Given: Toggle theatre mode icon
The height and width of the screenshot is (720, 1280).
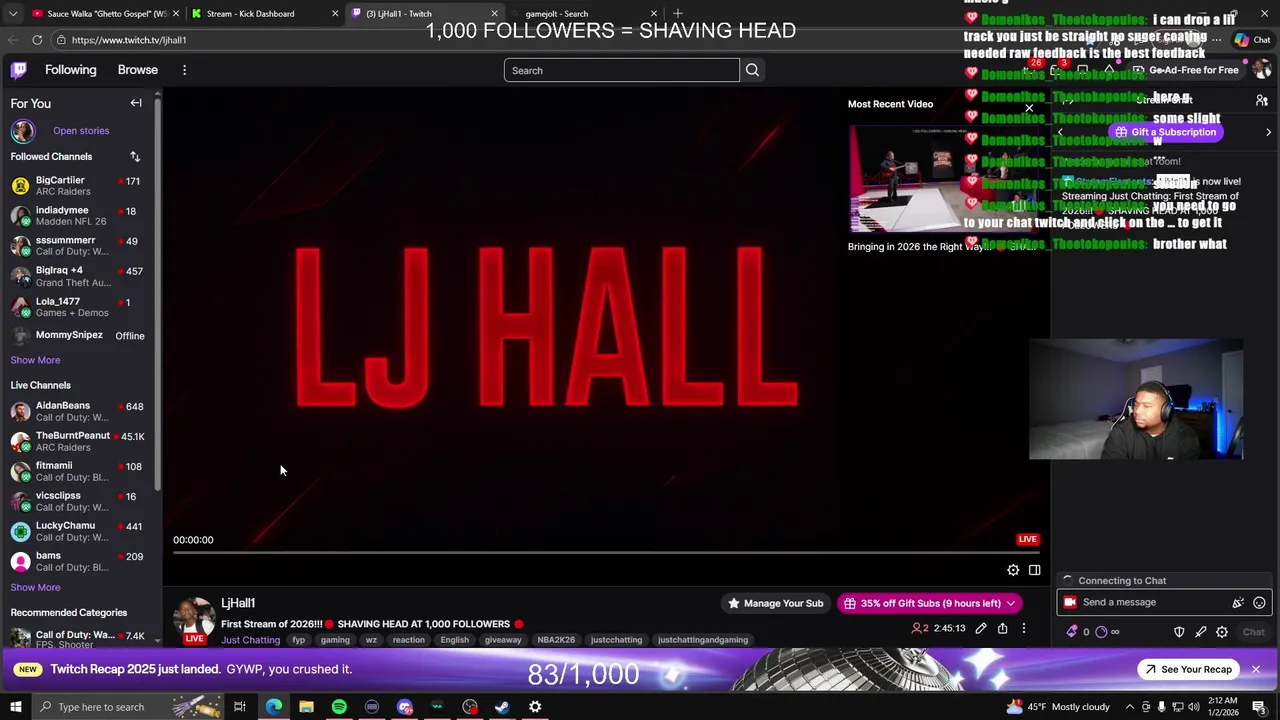Looking at the screenshot, I should click(x=1034, y=570).
